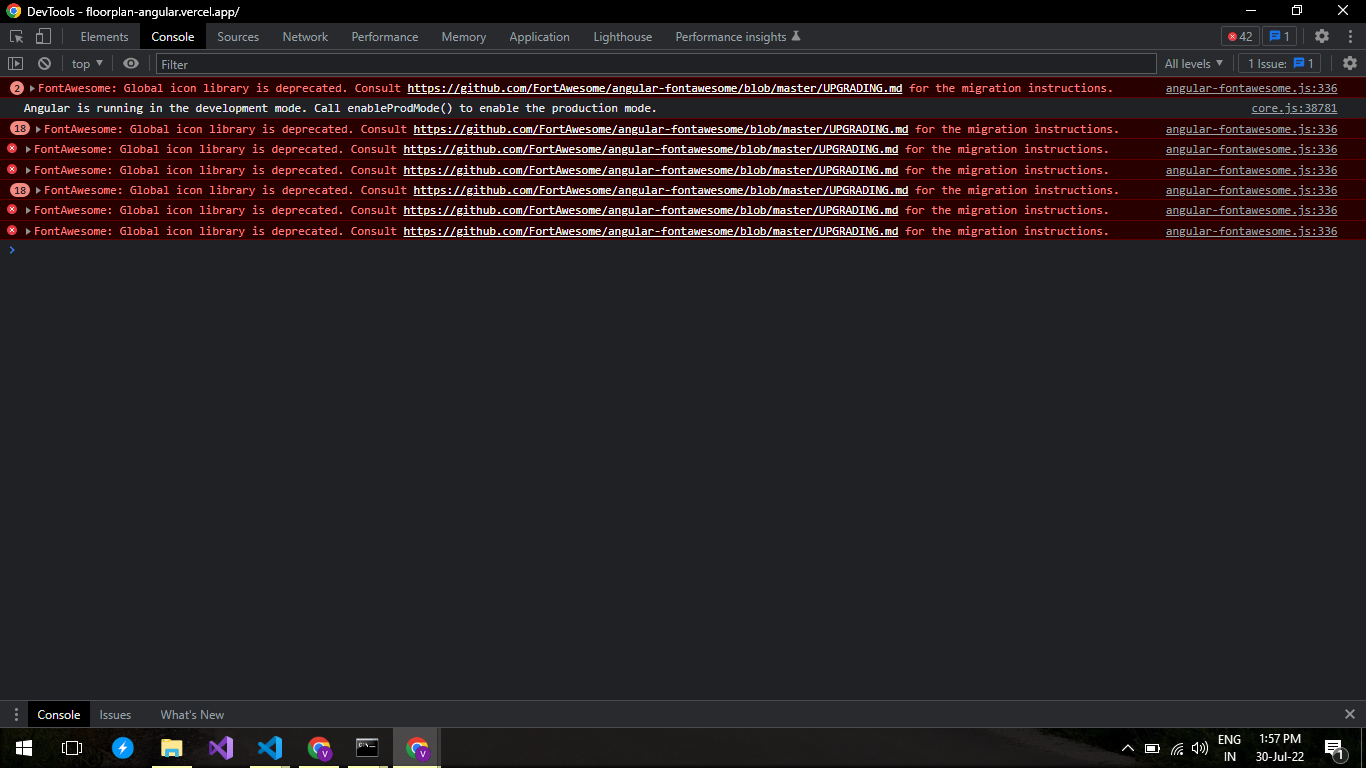Select the Console tab in main panel bar
This screenshot has height=768, width=1366.
pos(173,37)
